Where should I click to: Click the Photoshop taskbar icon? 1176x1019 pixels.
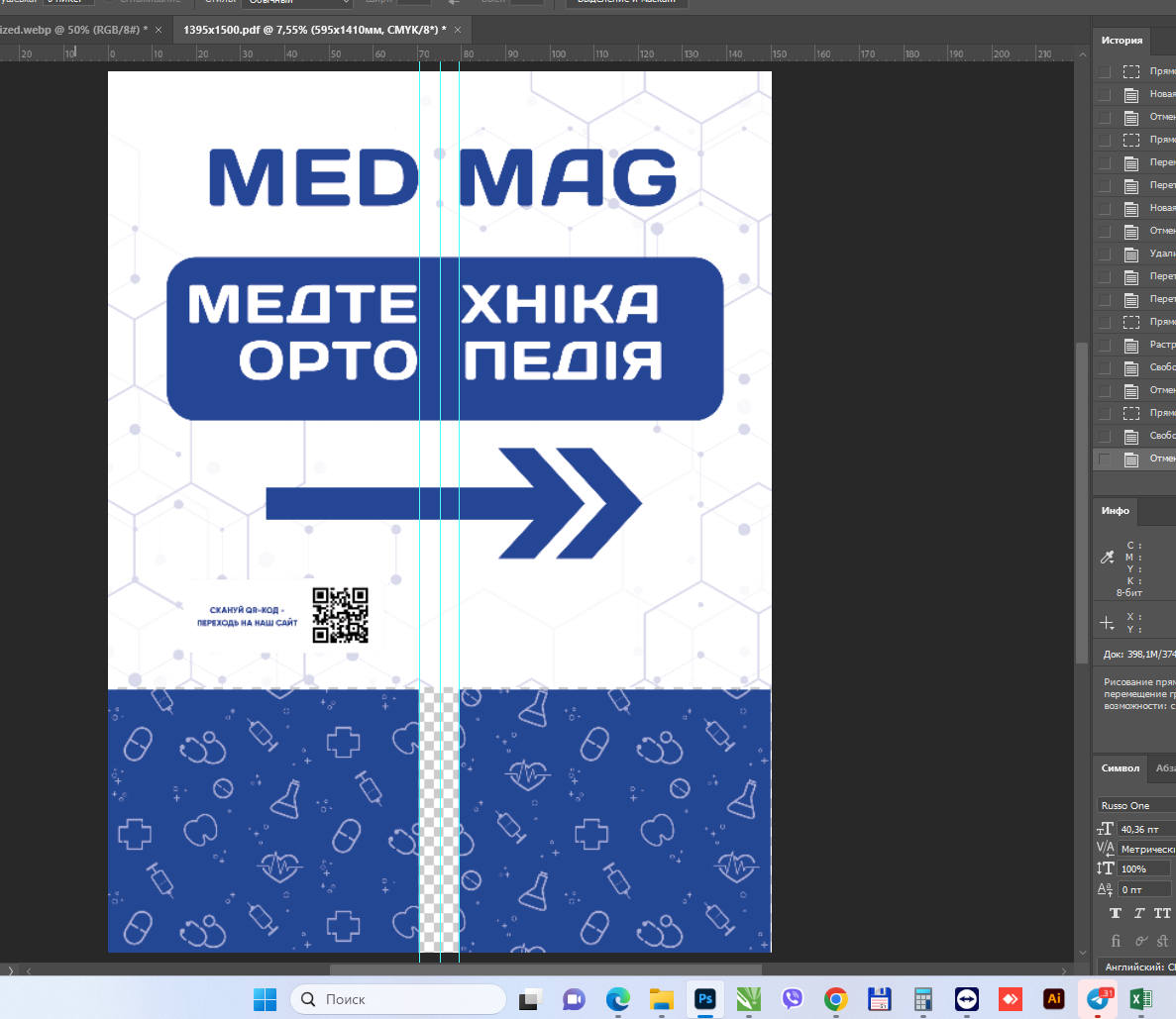pyautogui.click(x=705, y=999)
